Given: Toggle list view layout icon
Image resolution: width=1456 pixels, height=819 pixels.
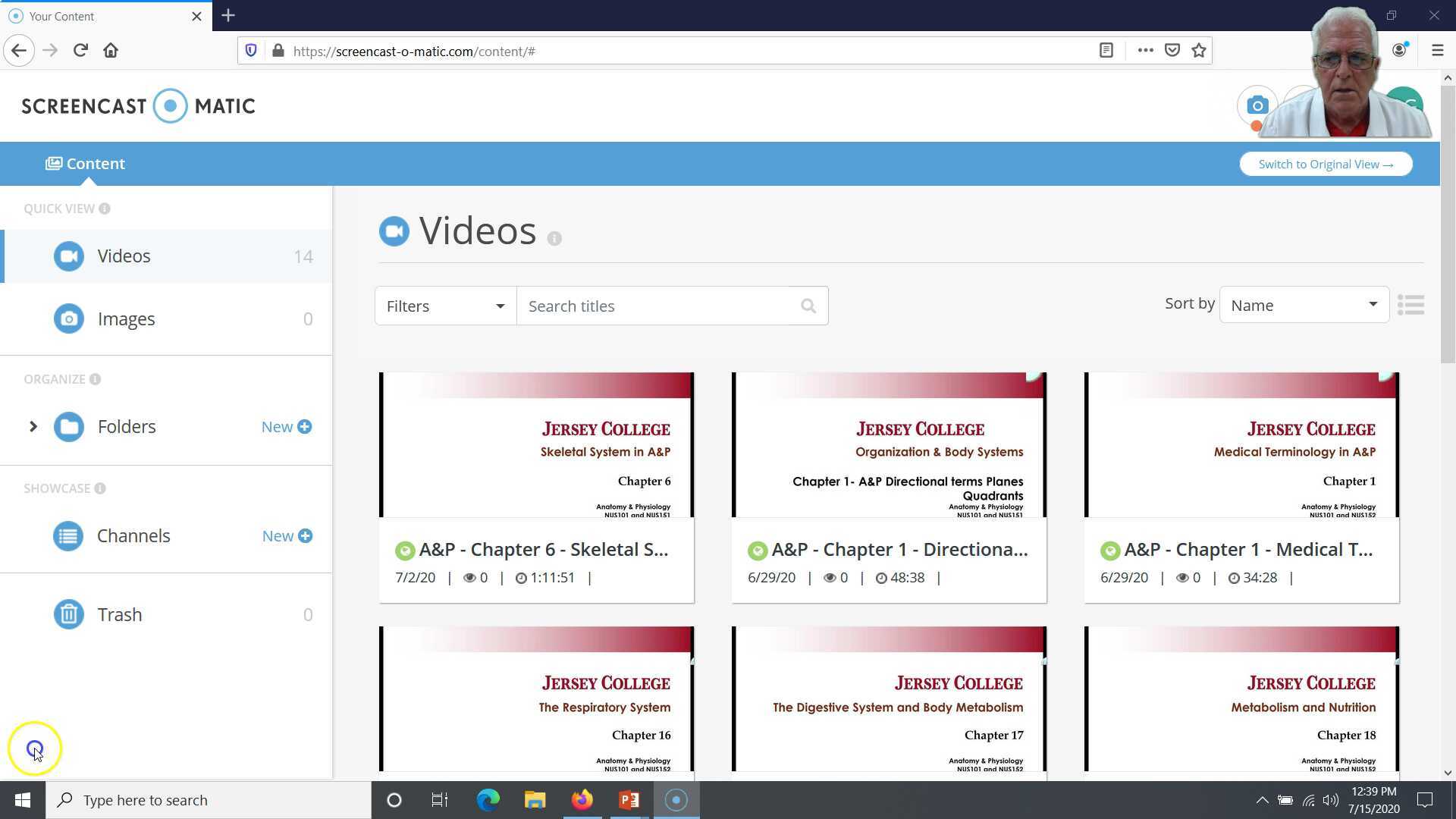Looking at the screenshot, I should pos(1410,305).
